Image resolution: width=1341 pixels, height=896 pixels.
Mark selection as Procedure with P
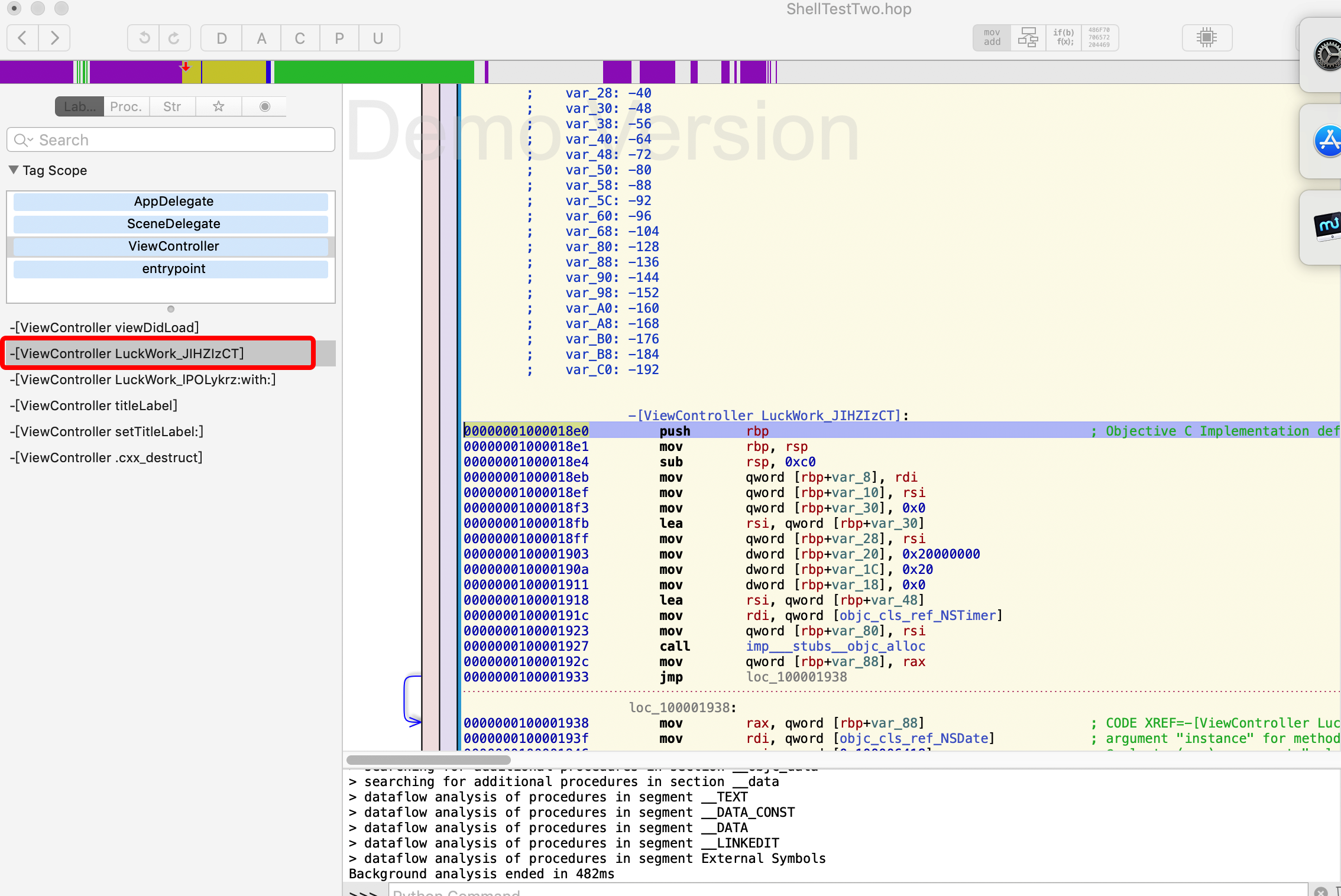point(339,38)
